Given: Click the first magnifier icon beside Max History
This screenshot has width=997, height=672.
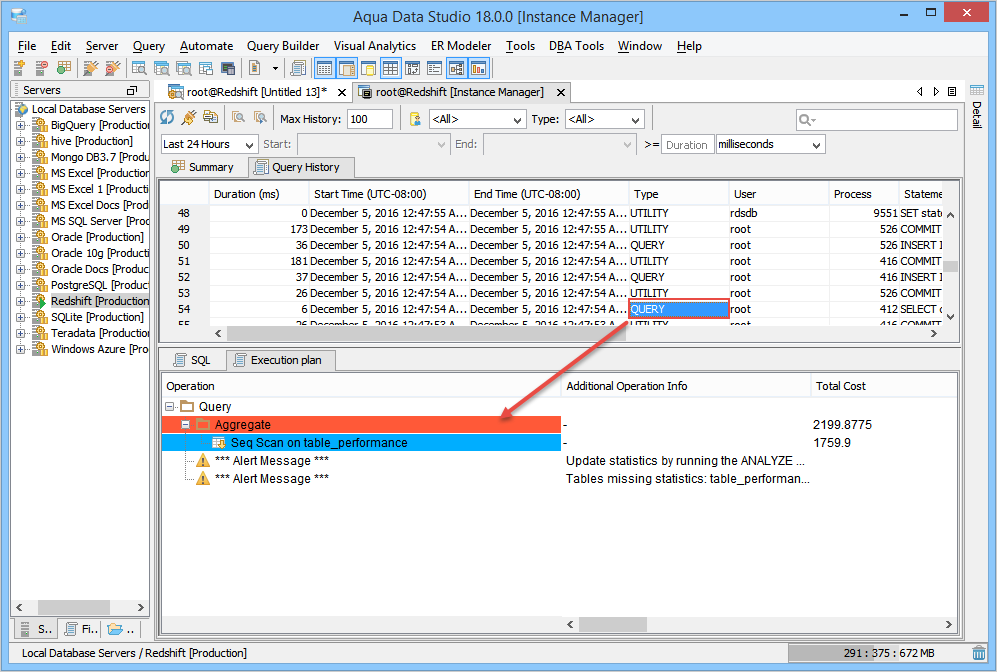Looking at the screenshot, I should click(238, 118).
